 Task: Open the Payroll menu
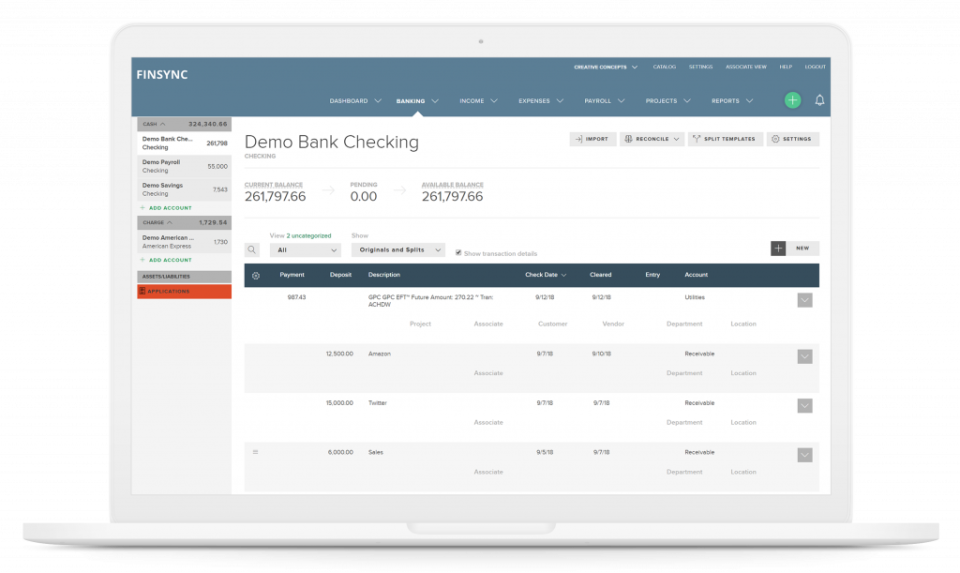(604, 100)
